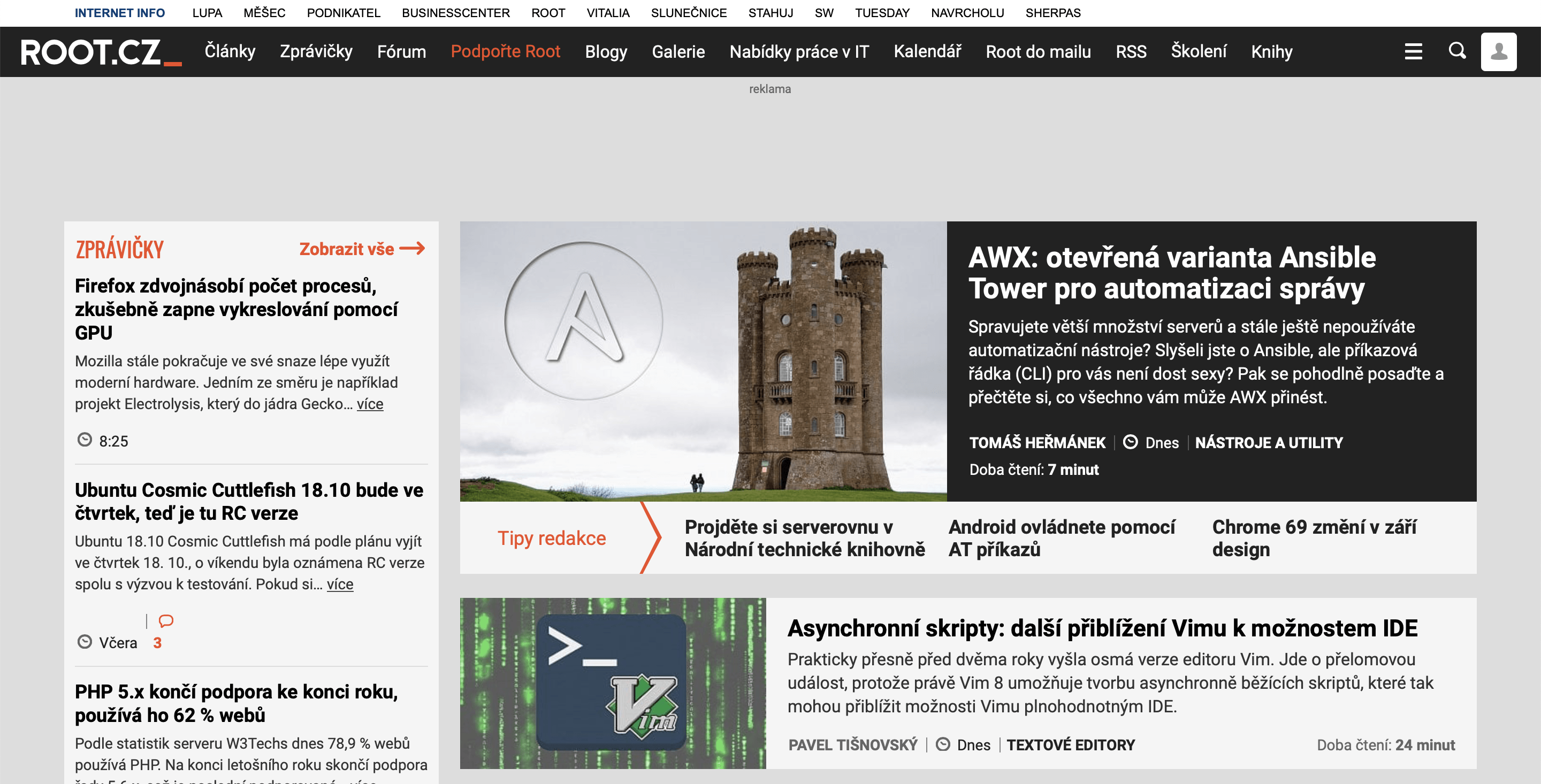Visit PODNIKATEL from top bar
Viewport: 1541px width, 784px height.
[344, 12]
